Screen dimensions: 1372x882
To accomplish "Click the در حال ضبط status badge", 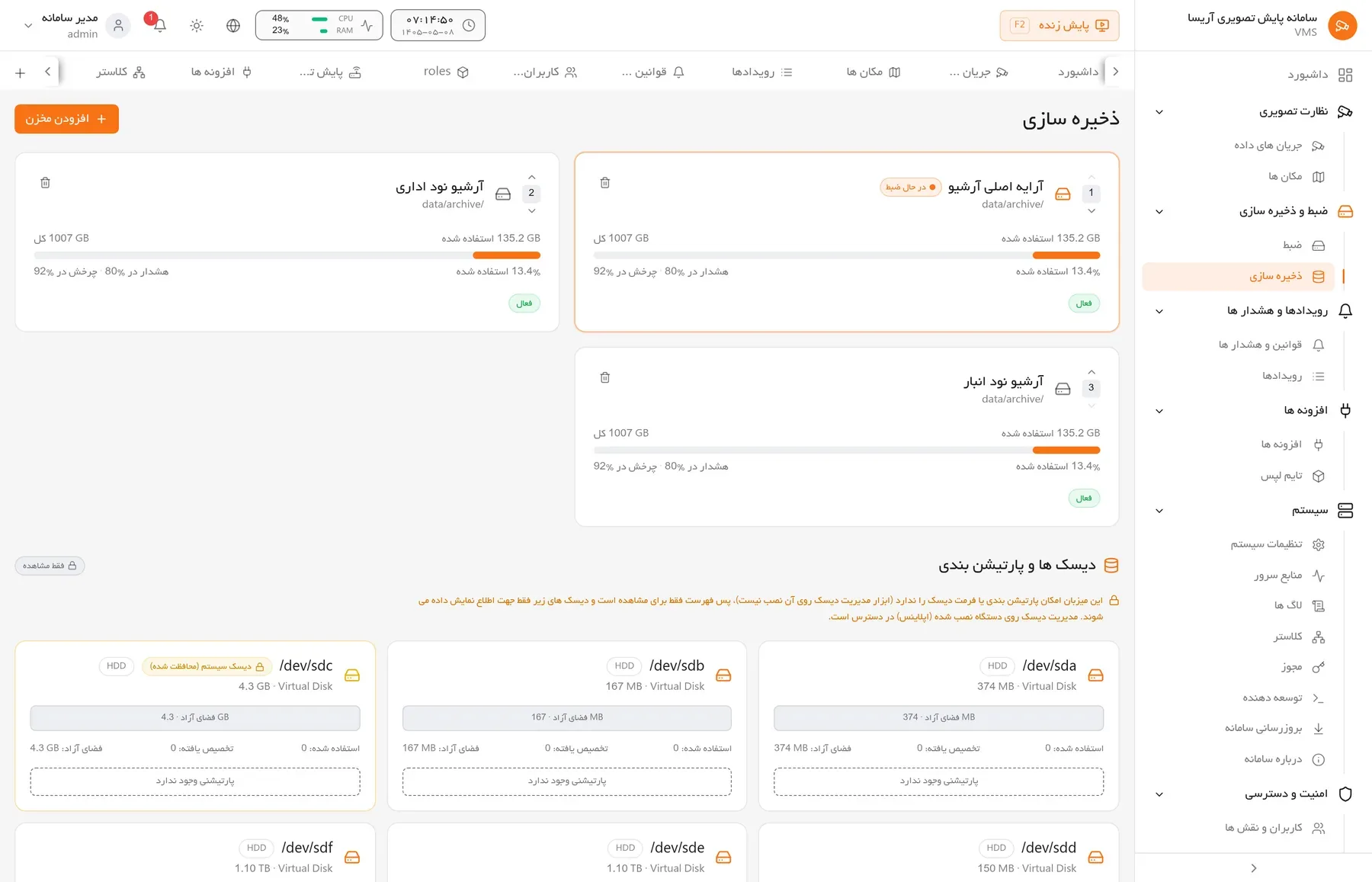I will (x=911, y=188).
